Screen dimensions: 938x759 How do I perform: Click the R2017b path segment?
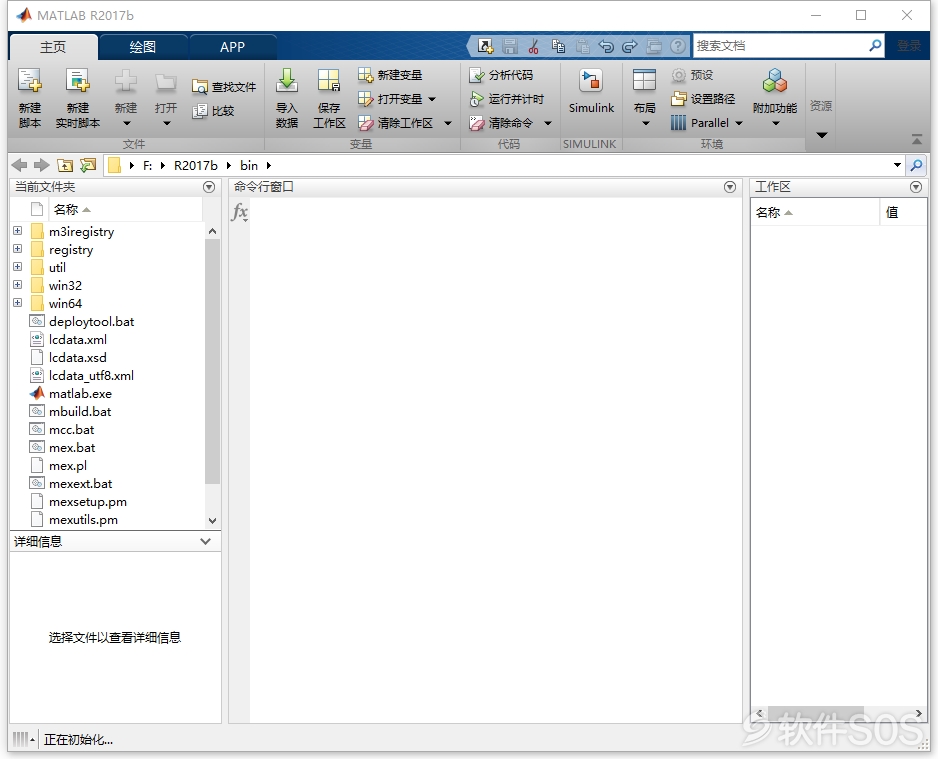click(196, 165)
